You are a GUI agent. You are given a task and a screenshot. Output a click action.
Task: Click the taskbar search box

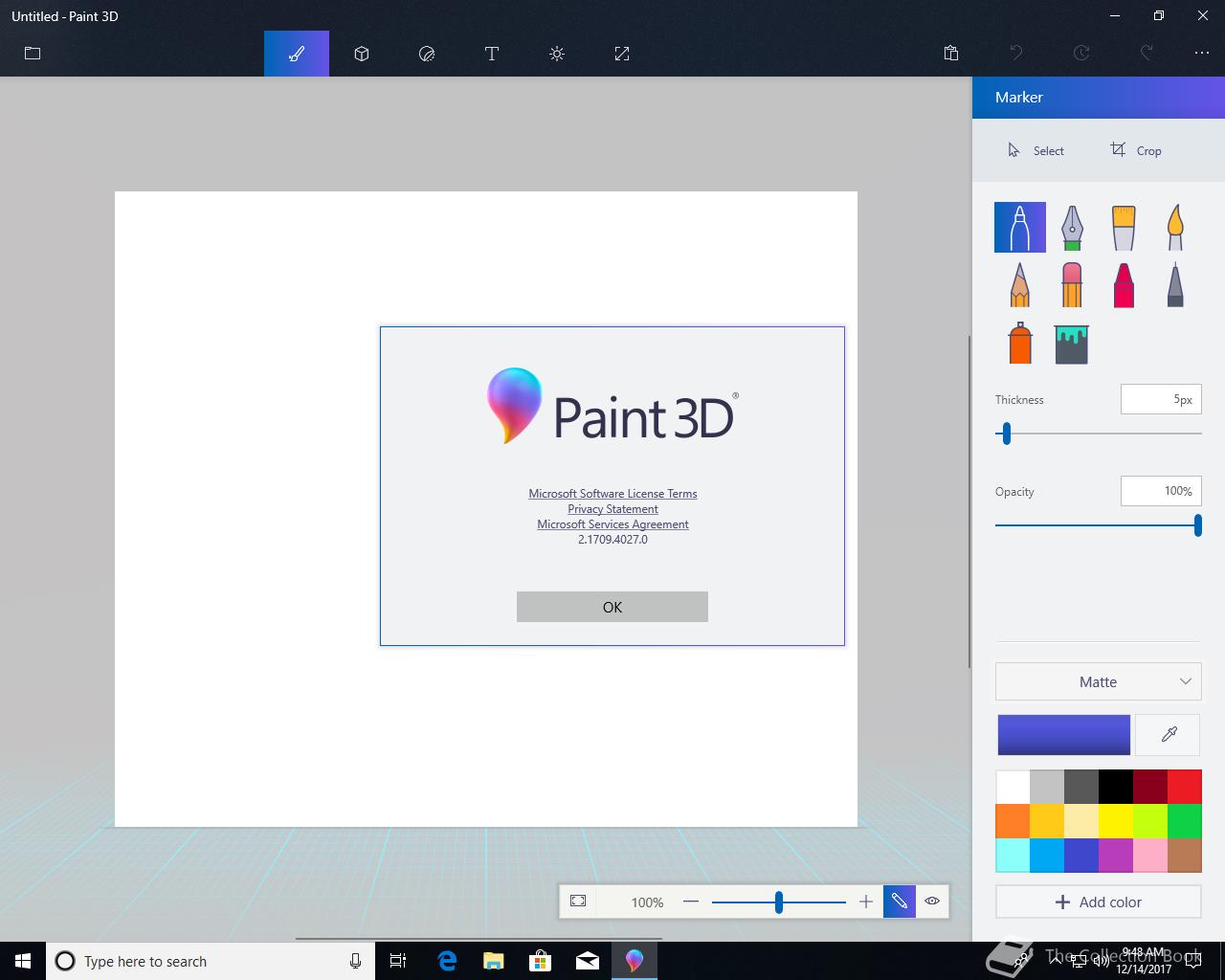(210, 961)
